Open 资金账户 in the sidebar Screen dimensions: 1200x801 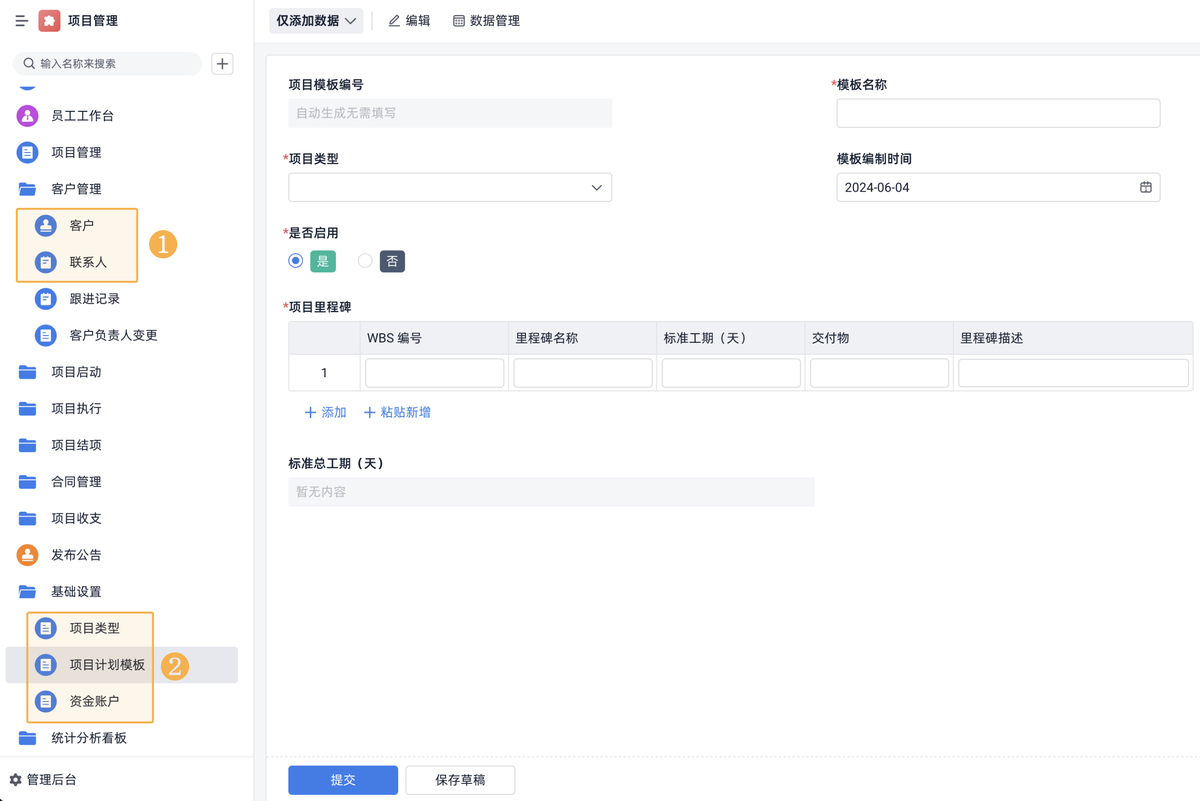(94, 702)
